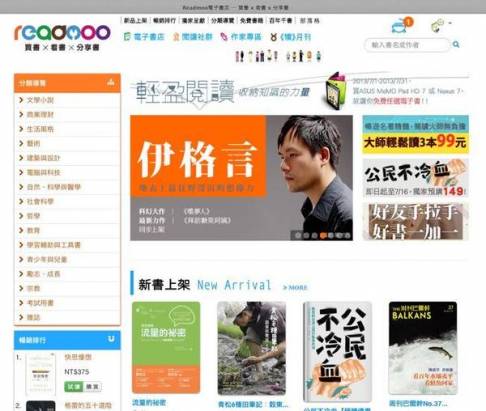Select 新品上架 in the top menu
This screenshot has height=411, width=486.
[135, 21]
